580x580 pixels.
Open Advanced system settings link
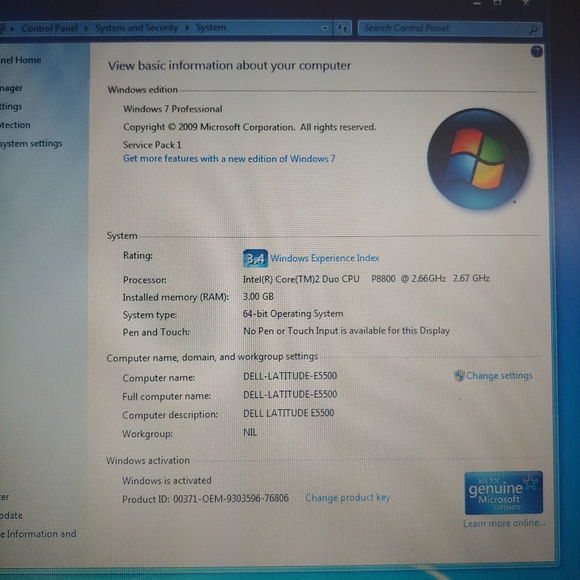coord(31,144)
